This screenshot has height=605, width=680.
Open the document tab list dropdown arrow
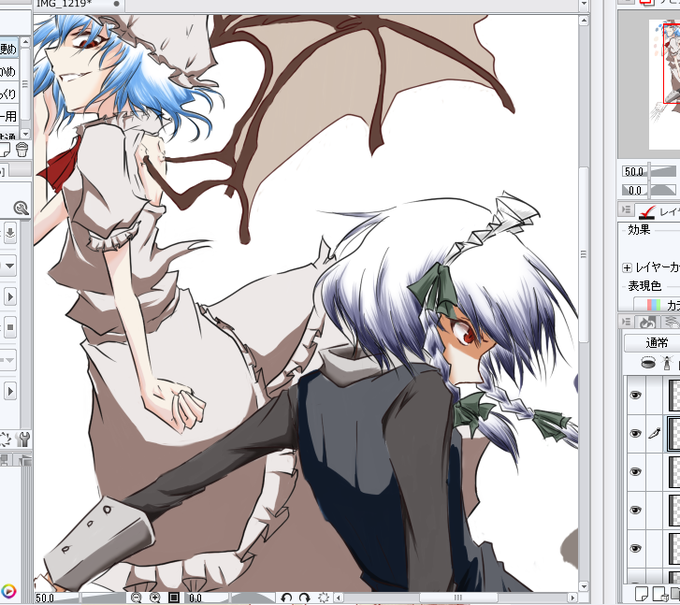click(x=584, y=4)
